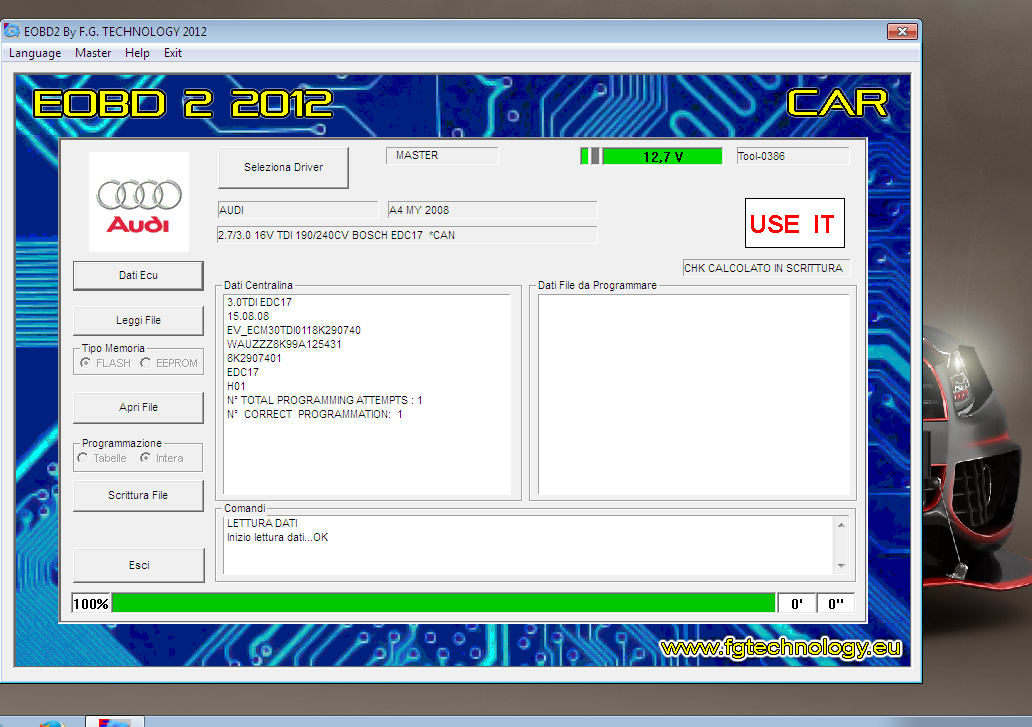
Task: Click the 0'' seconds timer box
Action: point(836,603)
